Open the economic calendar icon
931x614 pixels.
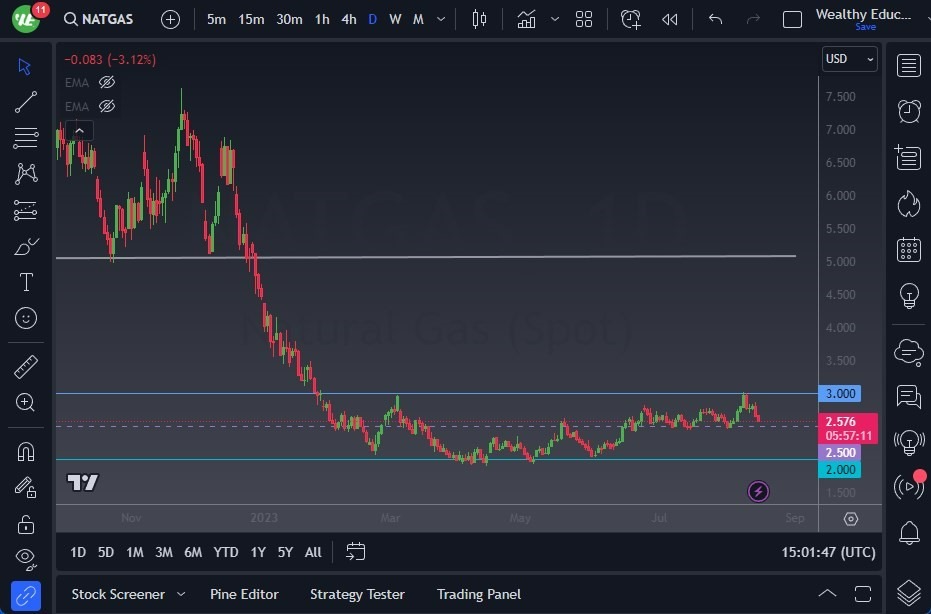(909, 249)
